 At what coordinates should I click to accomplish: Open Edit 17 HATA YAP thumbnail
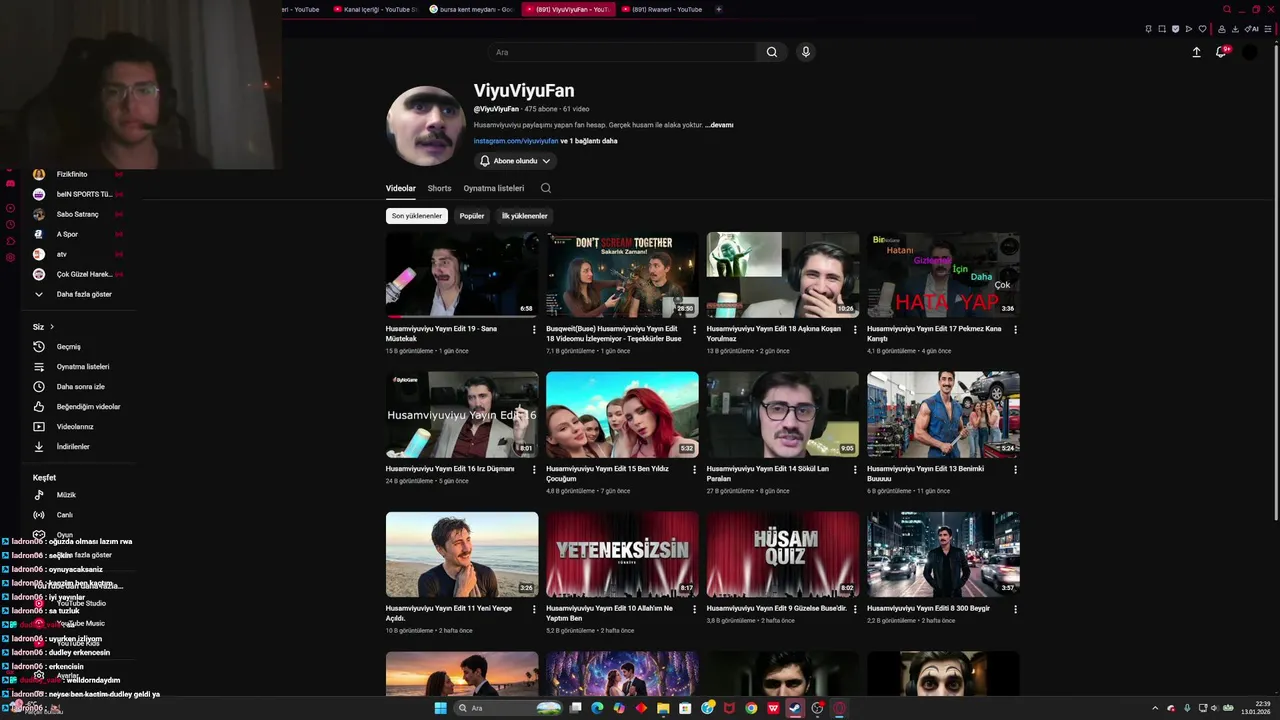tap(943, 275)
